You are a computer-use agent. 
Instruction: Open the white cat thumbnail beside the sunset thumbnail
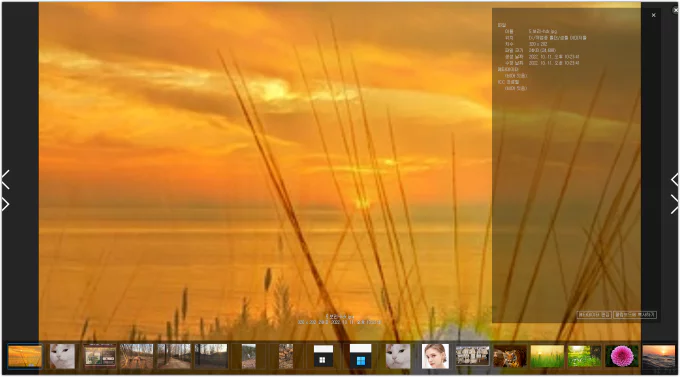62,356
